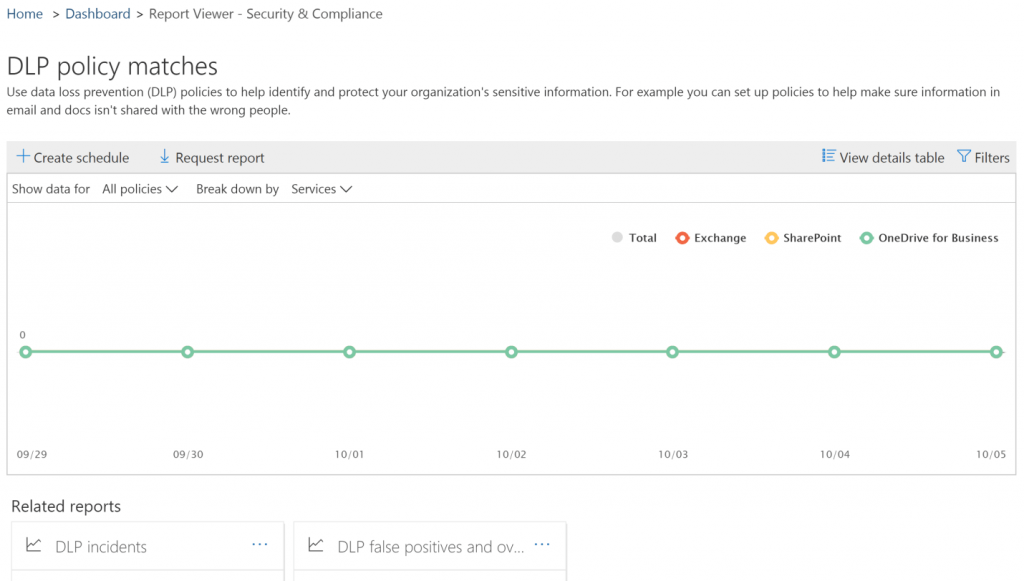Click the download icon beside Request report
This screenshot has height=581, width=1024.
163,157
